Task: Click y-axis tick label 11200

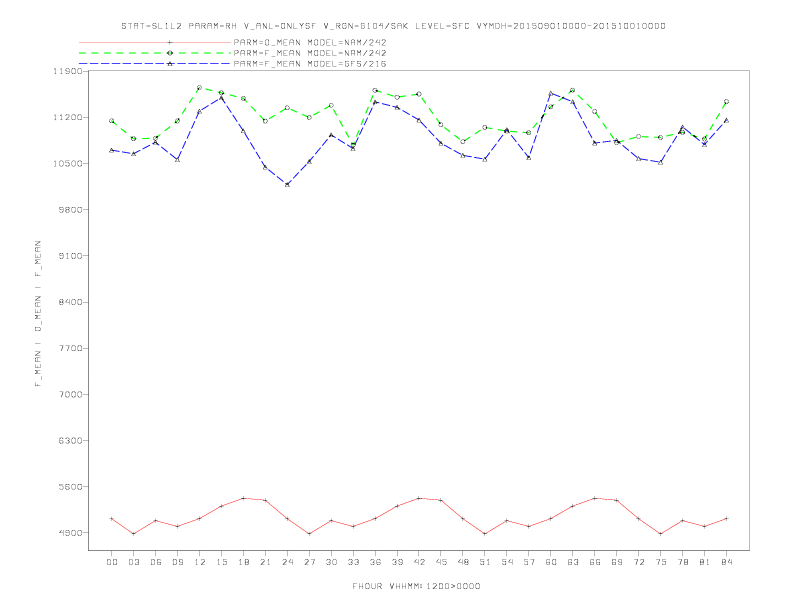Action: (x=67, y=117)
